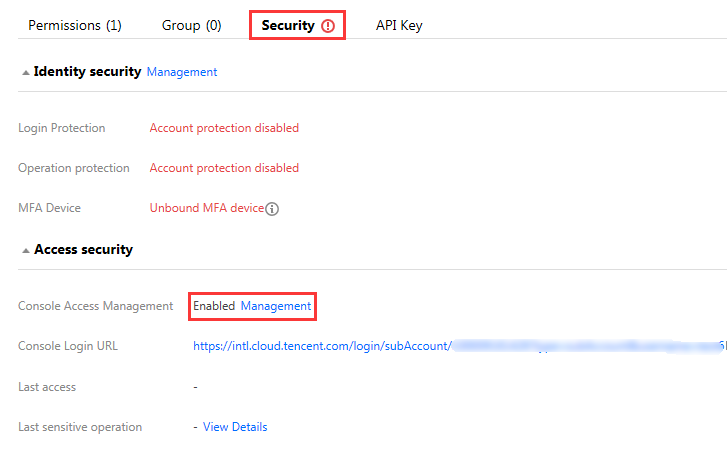Switch to the Group (0) tab

tap(191, 26)
